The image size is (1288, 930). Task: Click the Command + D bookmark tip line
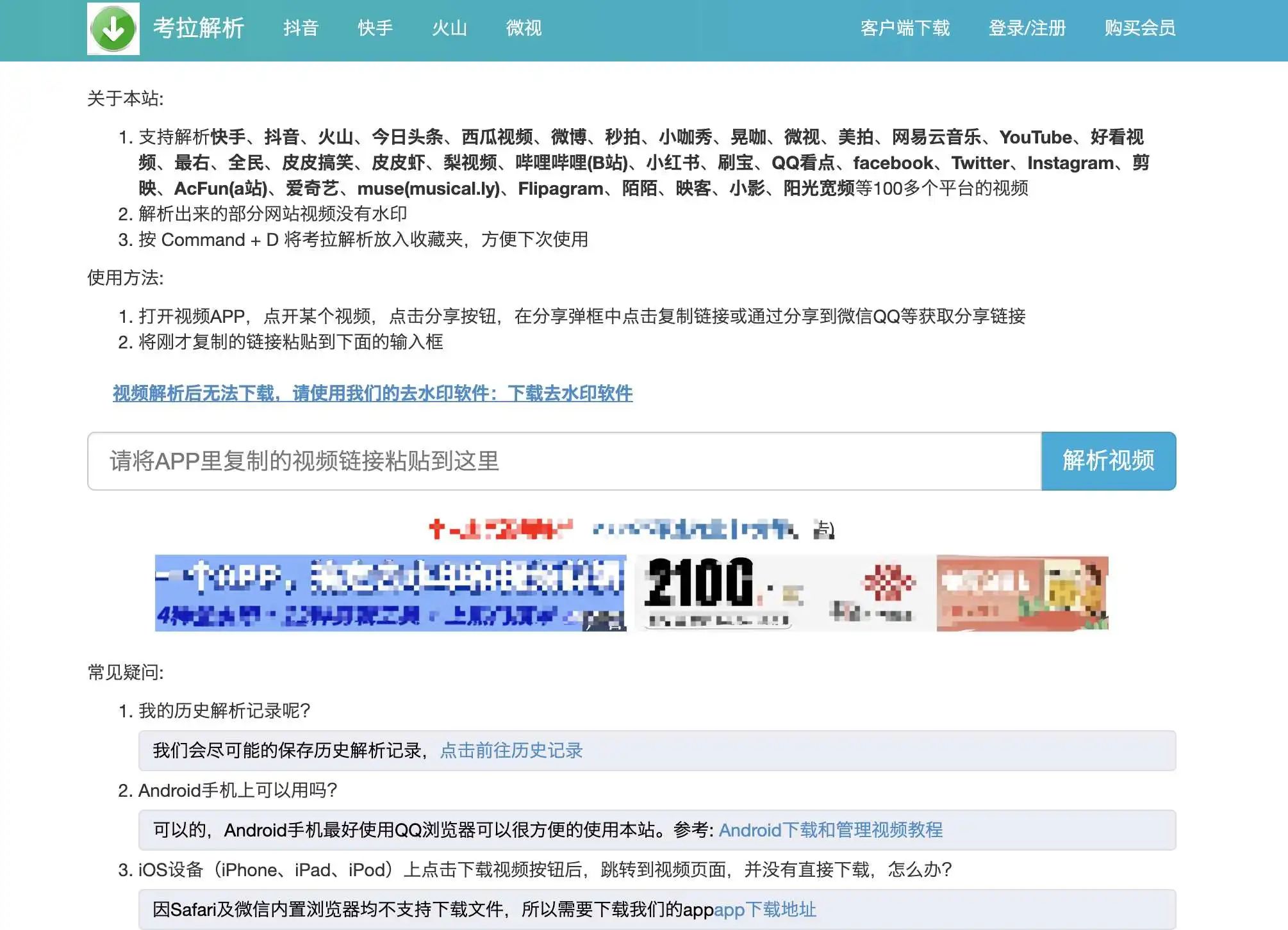point(363,240)
